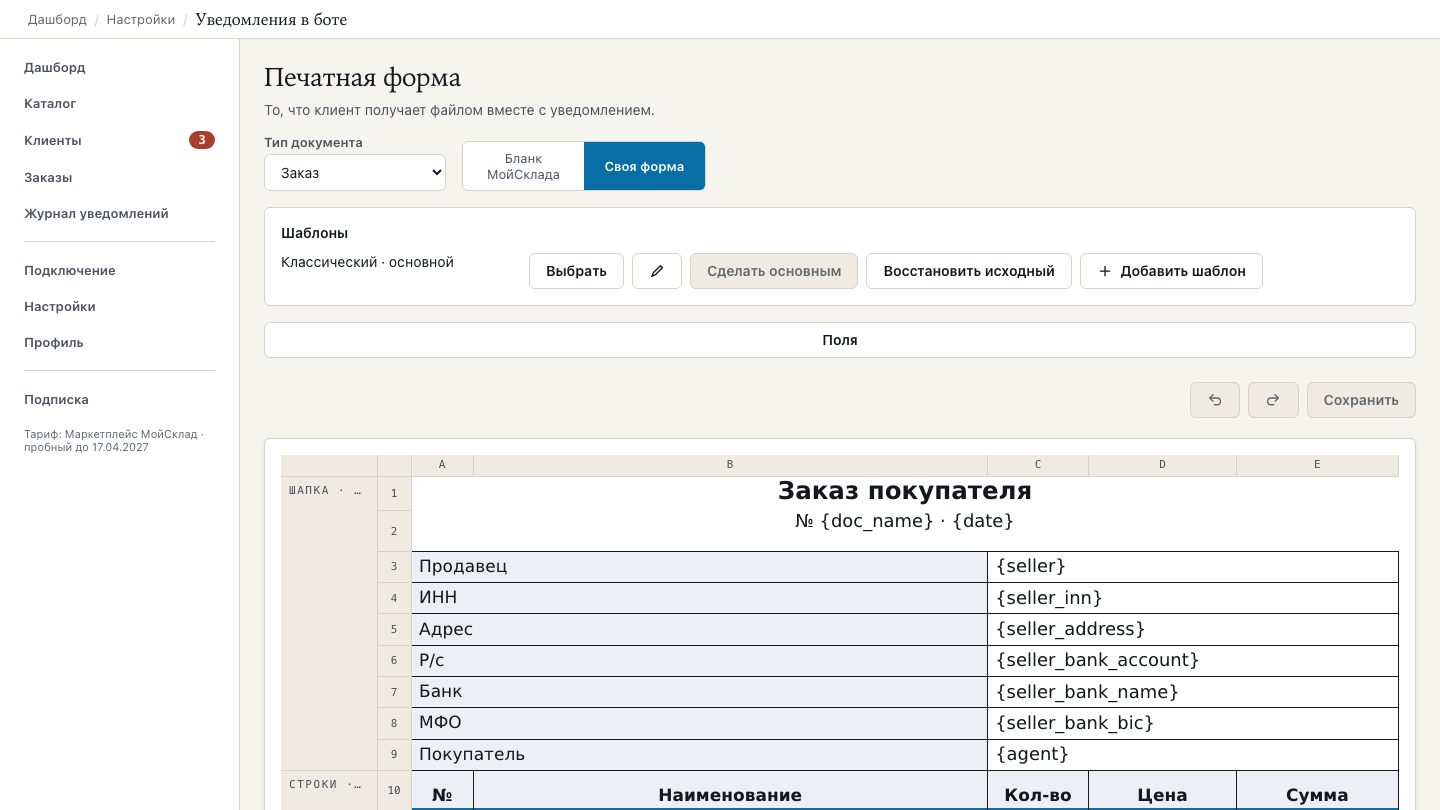Select row 5 header
This screenshot has width=1440, height=810.
point(394,630)
